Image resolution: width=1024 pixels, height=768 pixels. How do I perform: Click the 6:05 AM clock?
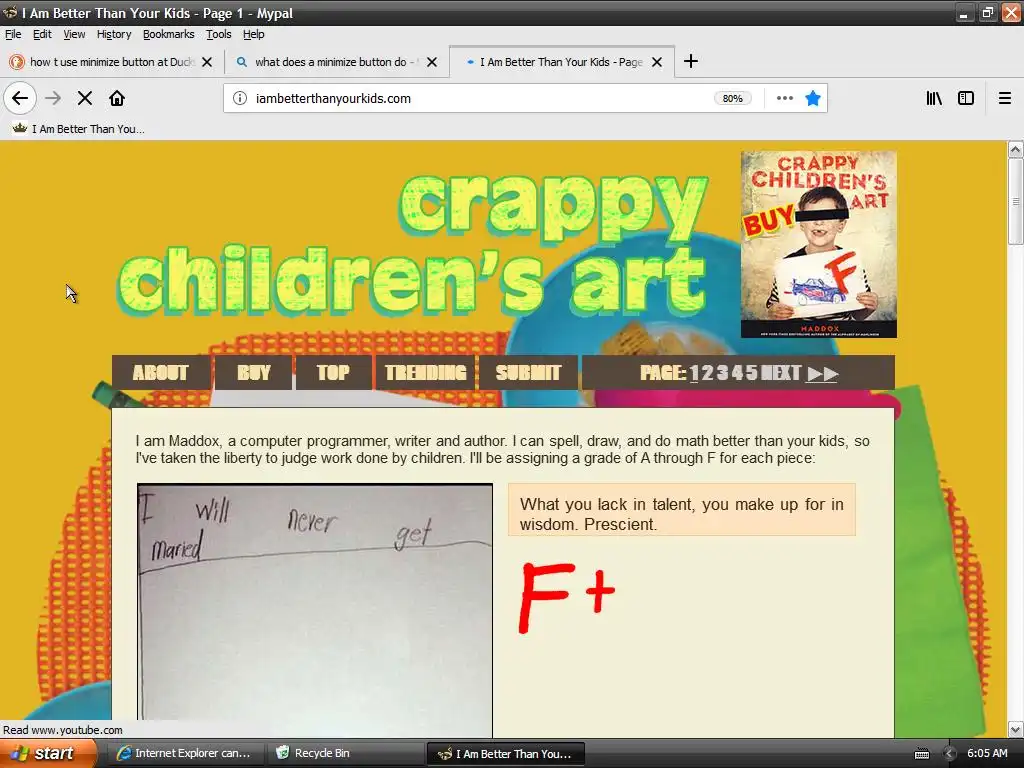(987, 753)
